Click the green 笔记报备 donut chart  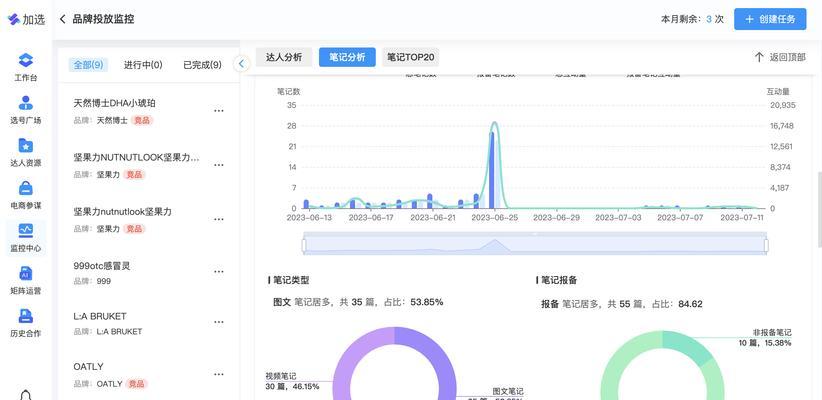point(662,365)
